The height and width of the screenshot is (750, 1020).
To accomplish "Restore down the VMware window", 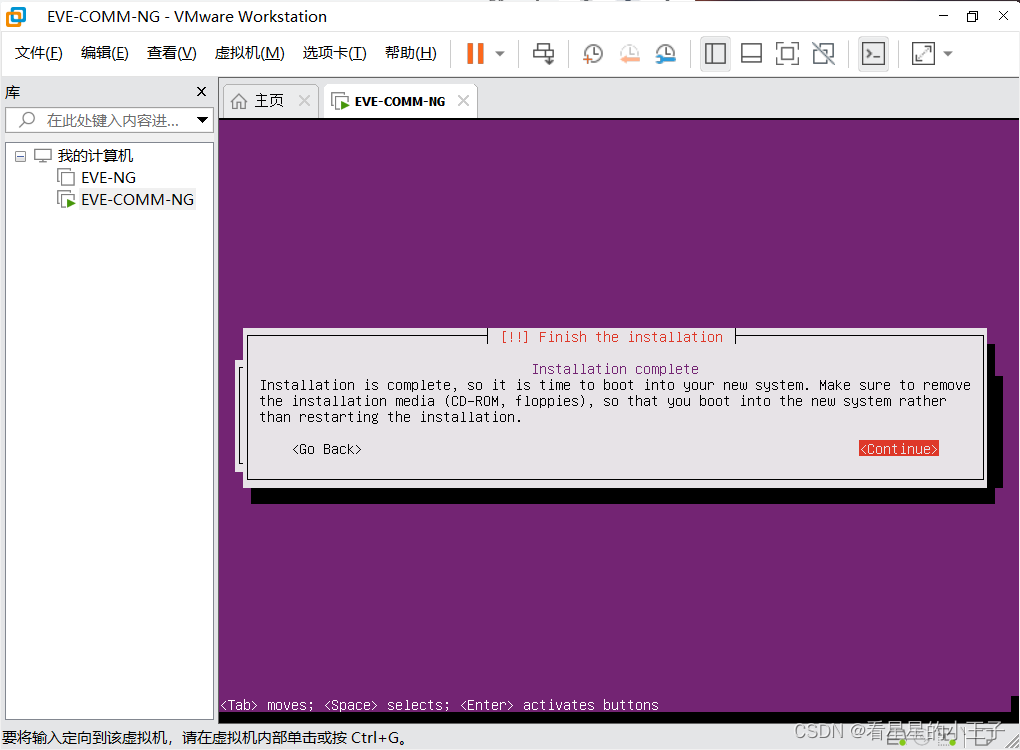I will pyautogui.click(x=973, y=16).
